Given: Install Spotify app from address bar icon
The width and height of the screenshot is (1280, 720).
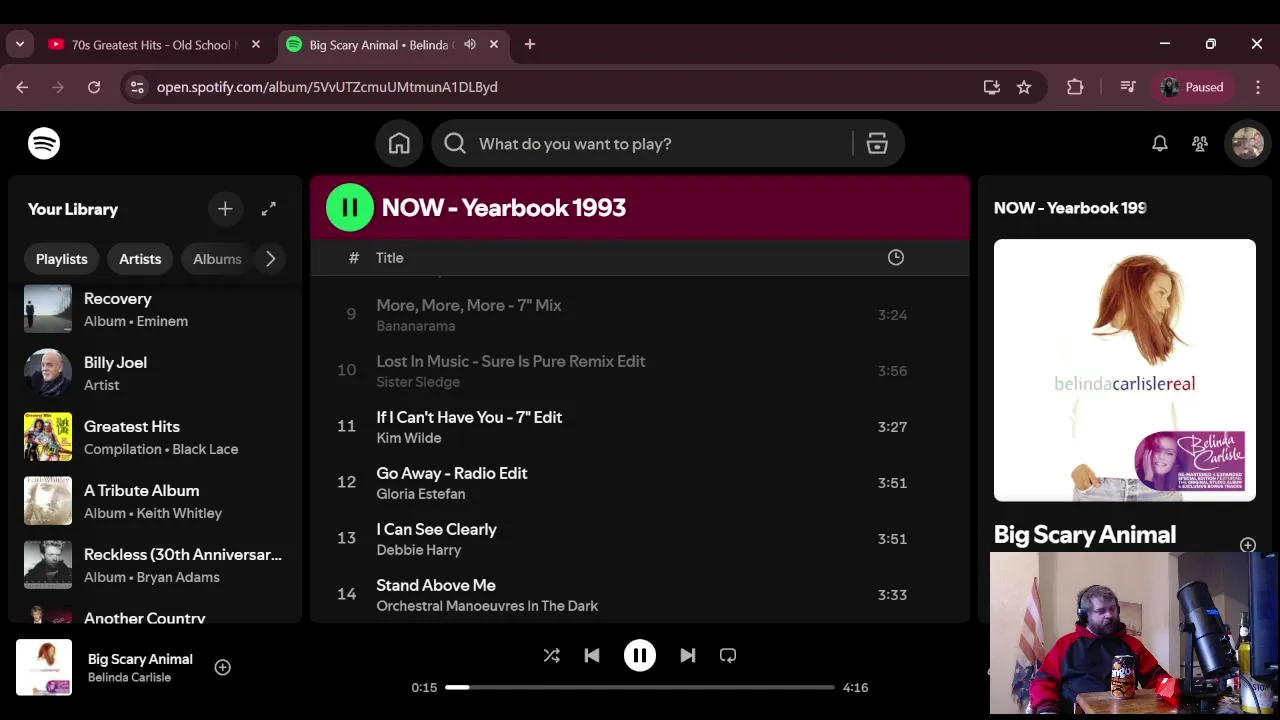Looking at the screenshot, I should coord(992,87).
